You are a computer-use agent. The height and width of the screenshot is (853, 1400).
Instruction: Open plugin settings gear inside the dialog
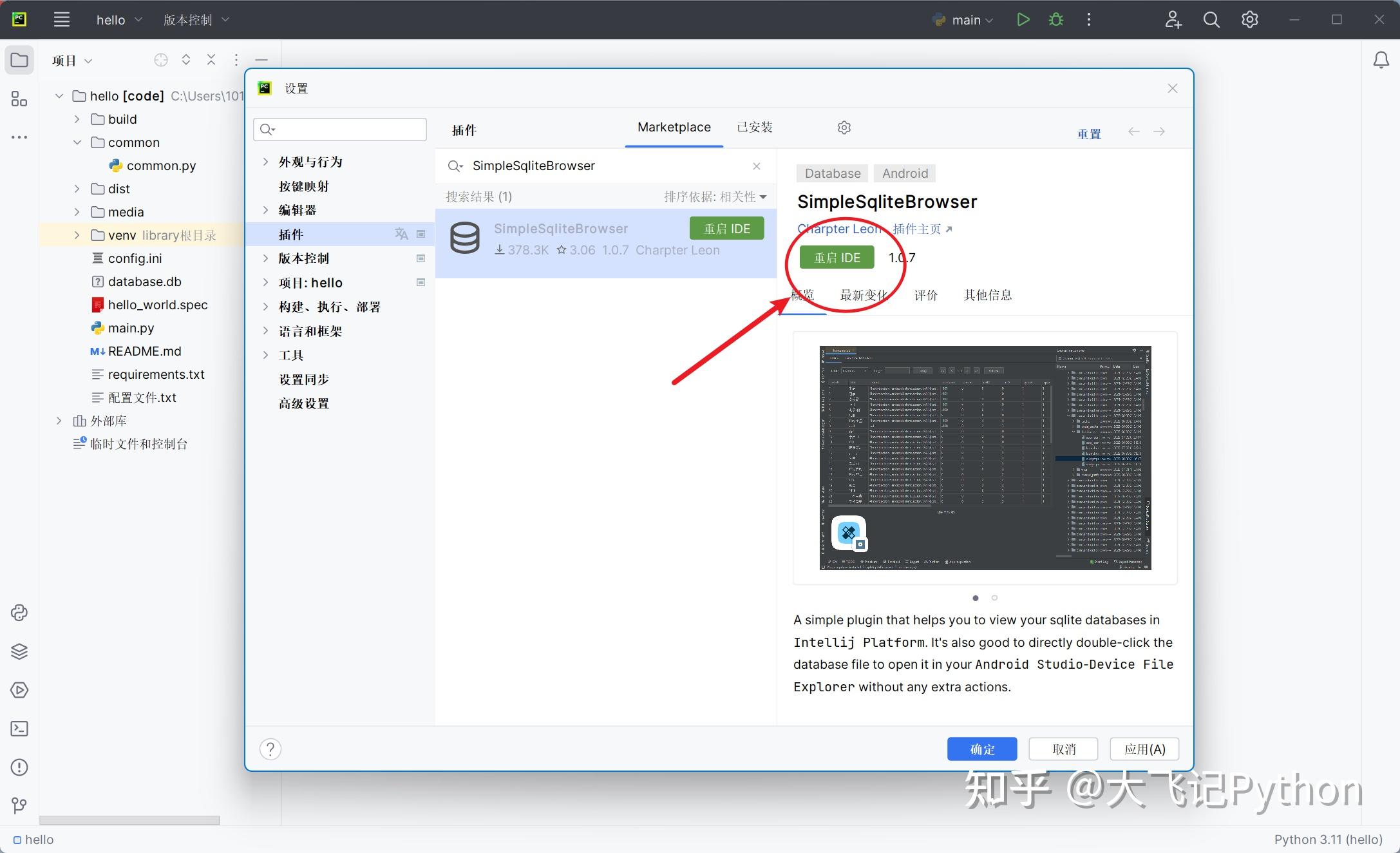coord(844,127)
